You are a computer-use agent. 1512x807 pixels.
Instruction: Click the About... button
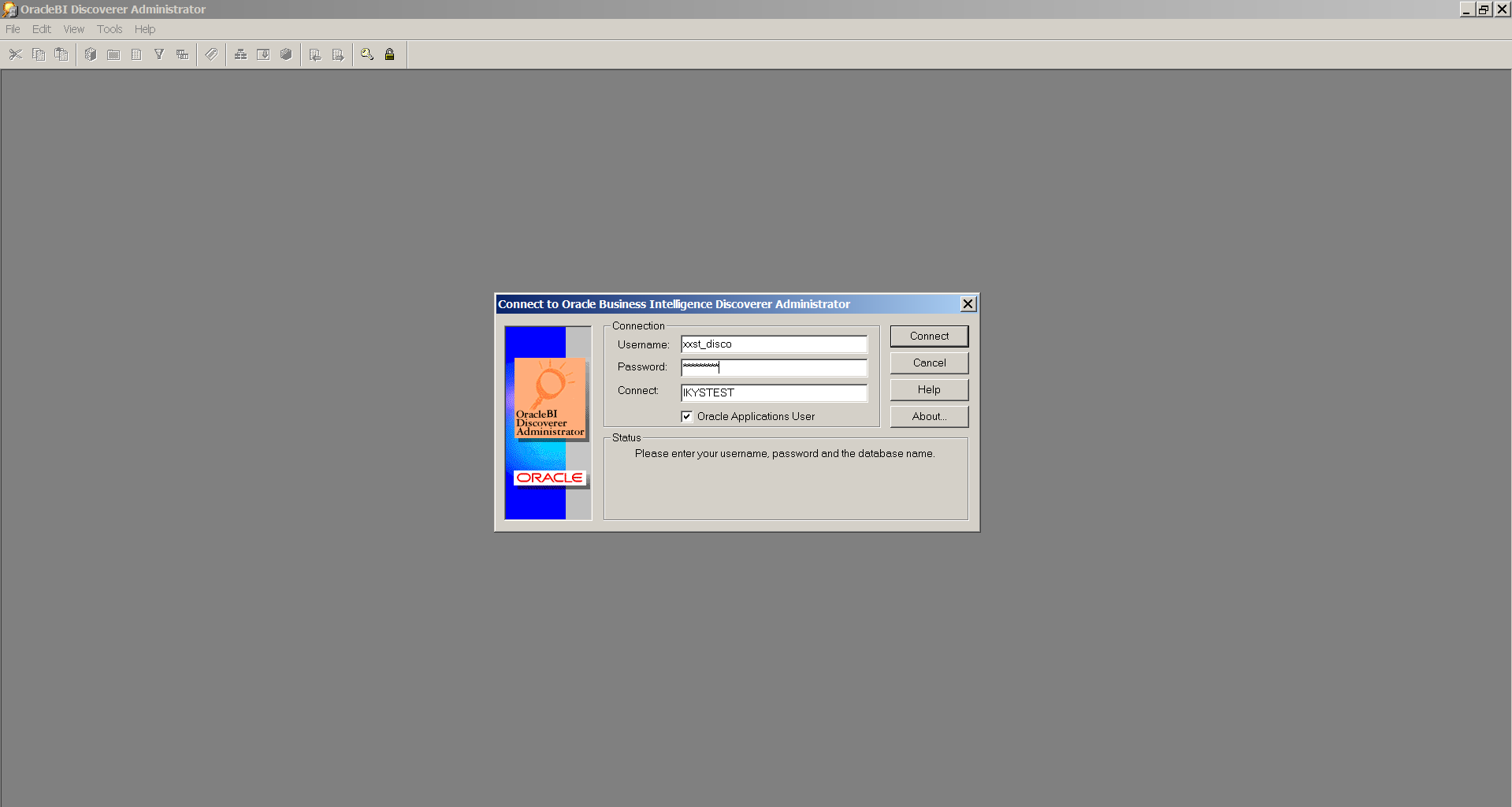929,417
